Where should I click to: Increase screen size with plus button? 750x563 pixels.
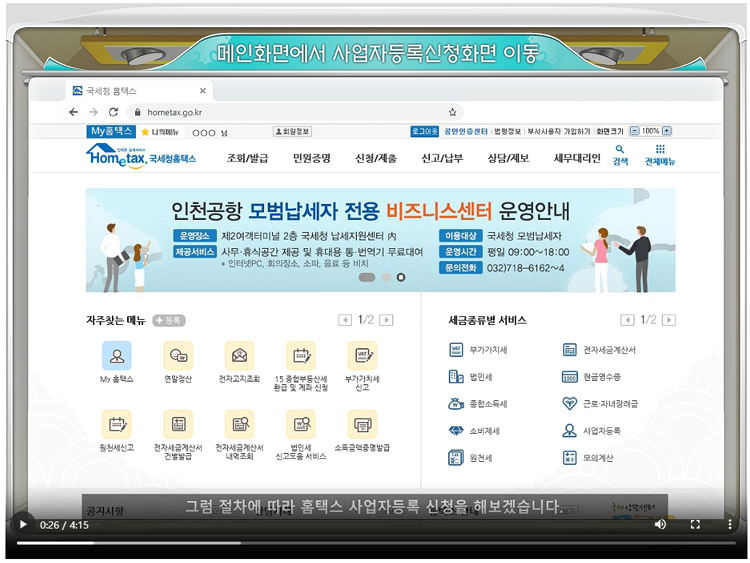coord(667,131)
